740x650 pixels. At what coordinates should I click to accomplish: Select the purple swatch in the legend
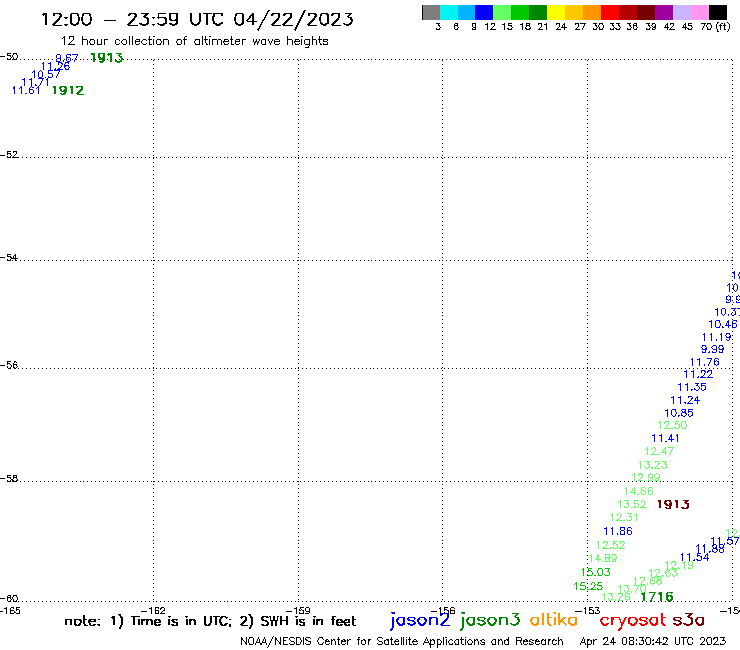pyautogui.click(x=664, y=12)
